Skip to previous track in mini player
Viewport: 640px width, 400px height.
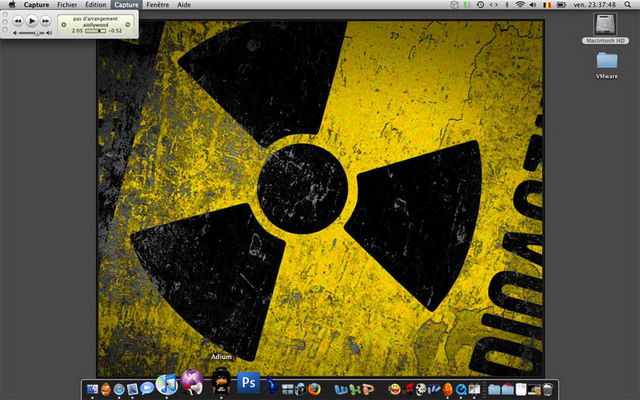pyautogui.click(x=18, y=20)
